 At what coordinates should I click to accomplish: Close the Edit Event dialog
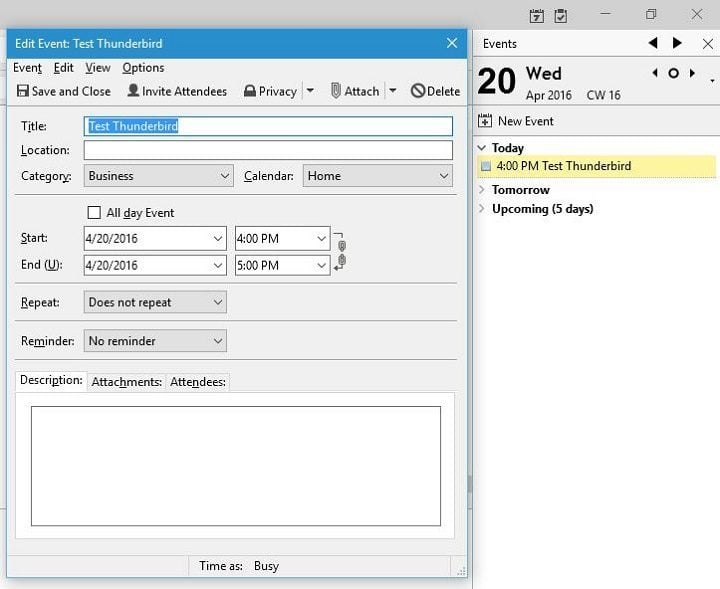[x=452, y=43]
